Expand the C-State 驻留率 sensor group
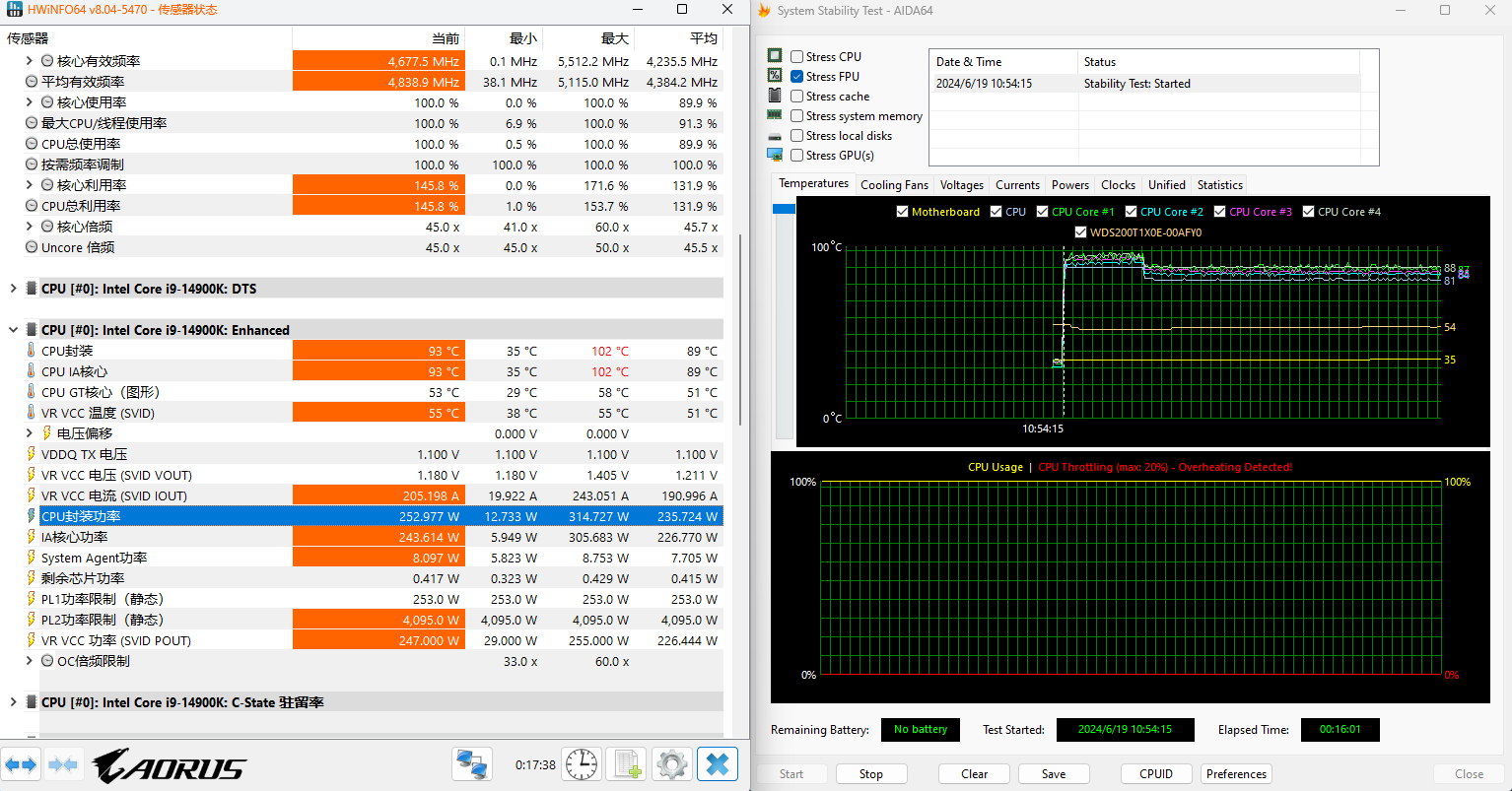Image resolution: width=1512 pixels, height=791 pixels. (x=13, y=702)
